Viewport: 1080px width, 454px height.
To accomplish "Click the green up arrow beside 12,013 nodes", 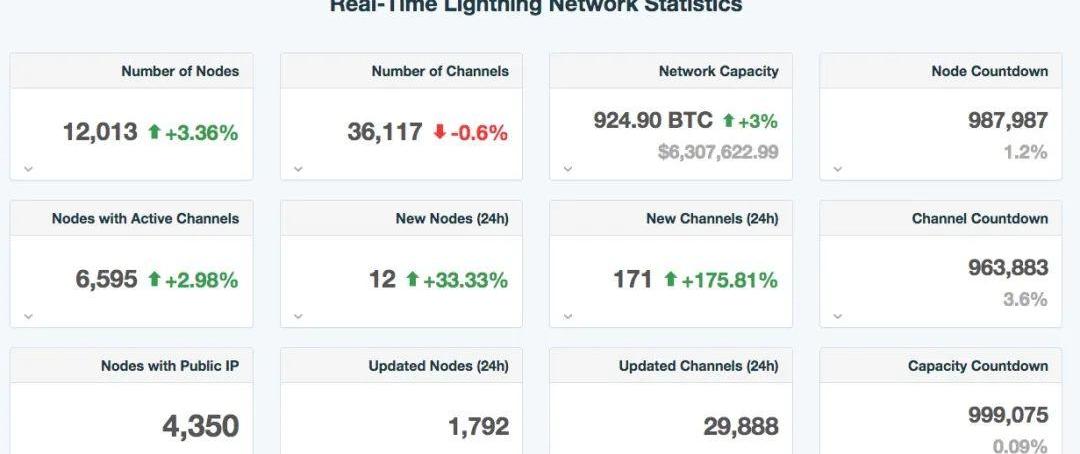I will (x=154, y=131).
